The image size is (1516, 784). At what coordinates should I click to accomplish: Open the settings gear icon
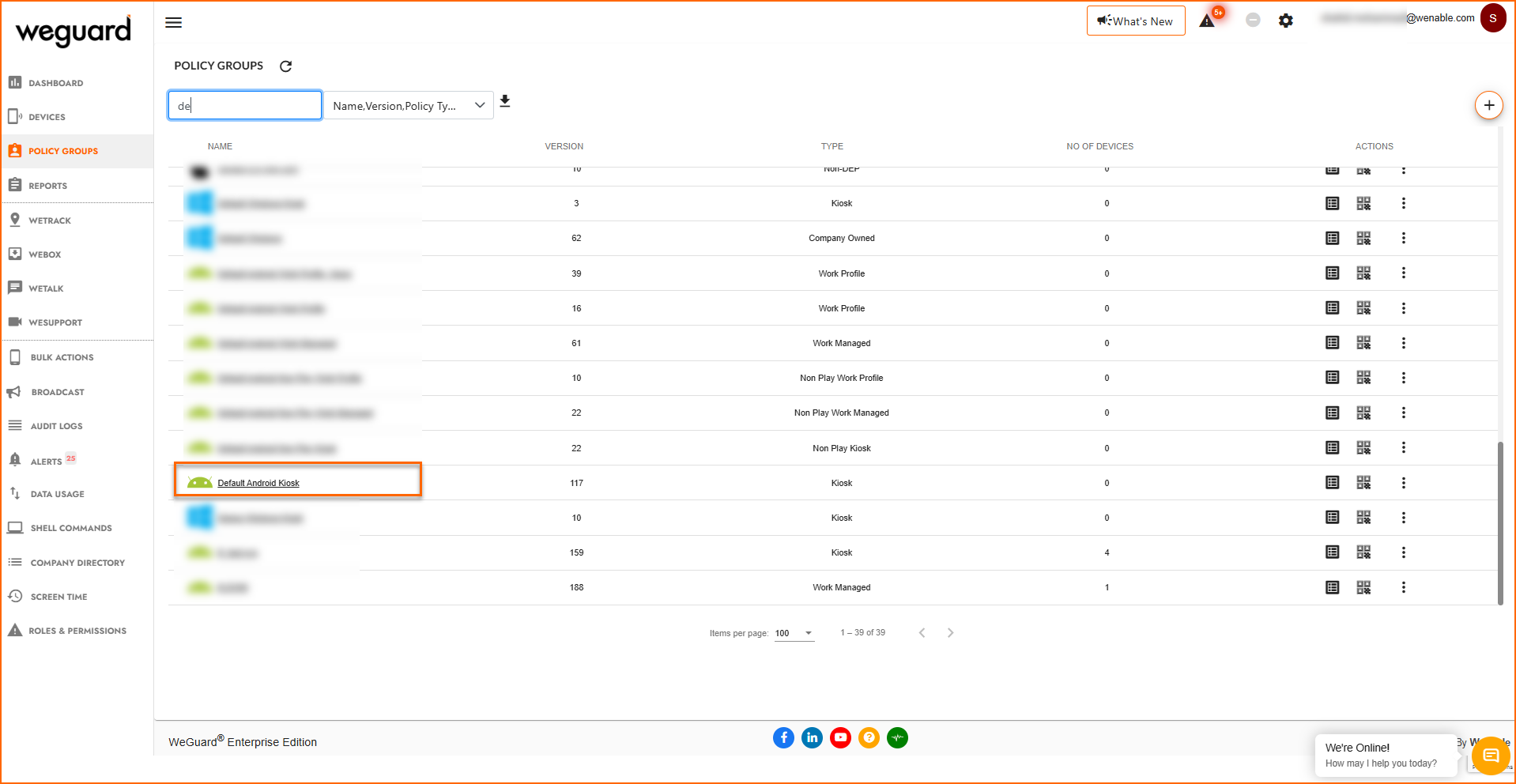tap(1286, 21)
